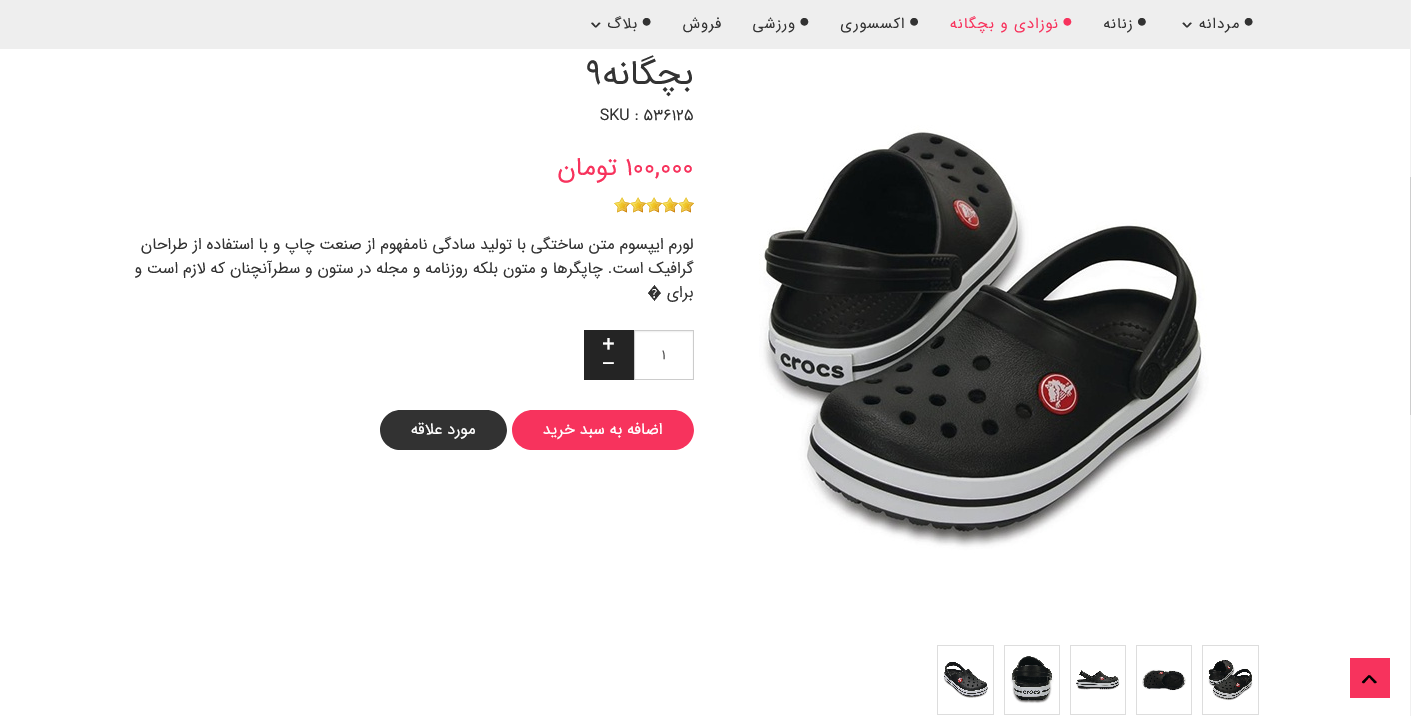Select the back-view crocs thumbnail
The image size is (1411, 716).
pos(1032,680)
